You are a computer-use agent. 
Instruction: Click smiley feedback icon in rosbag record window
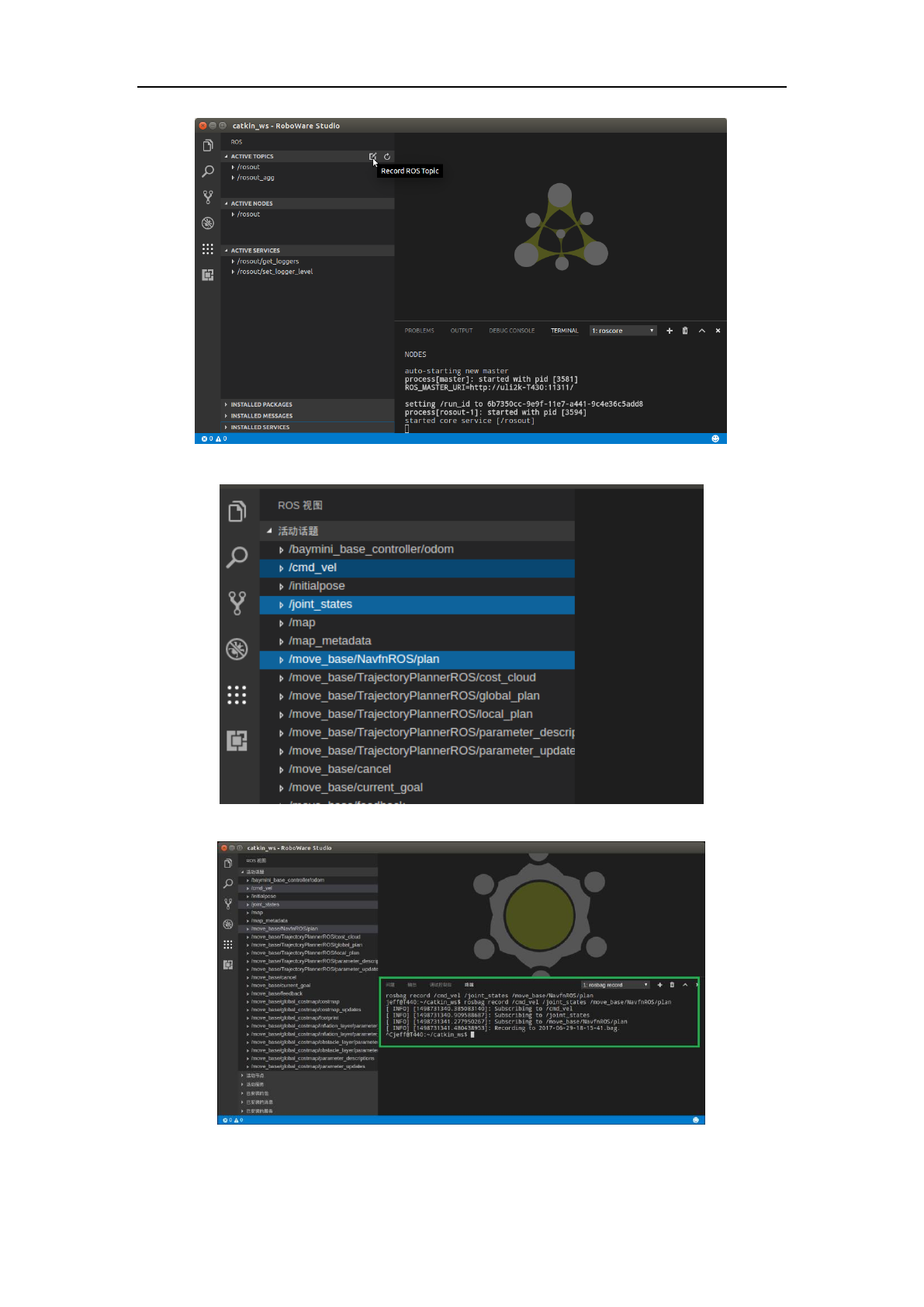tap(695, 1120)
